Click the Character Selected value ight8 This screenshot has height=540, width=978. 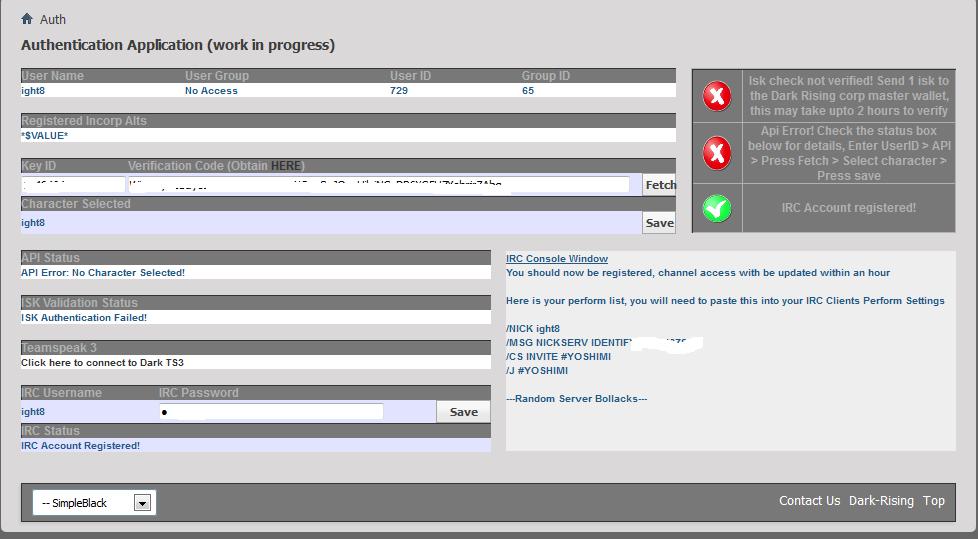pos(33,223)
